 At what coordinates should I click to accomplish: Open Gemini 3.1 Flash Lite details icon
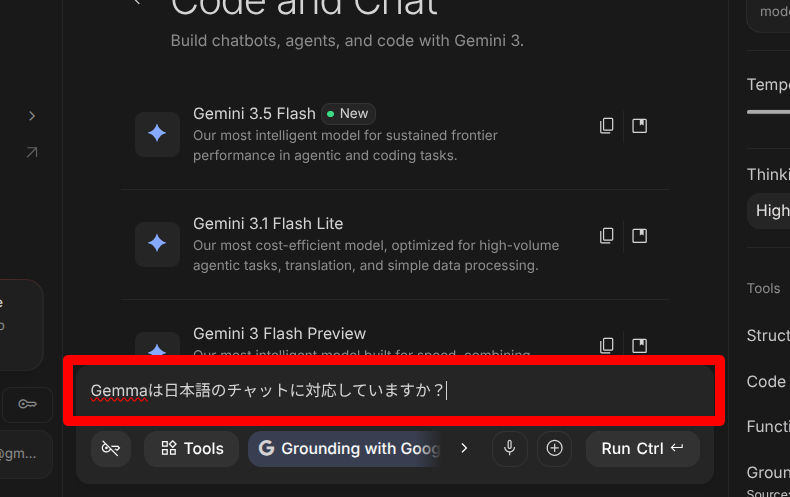(x=639, y=235)
